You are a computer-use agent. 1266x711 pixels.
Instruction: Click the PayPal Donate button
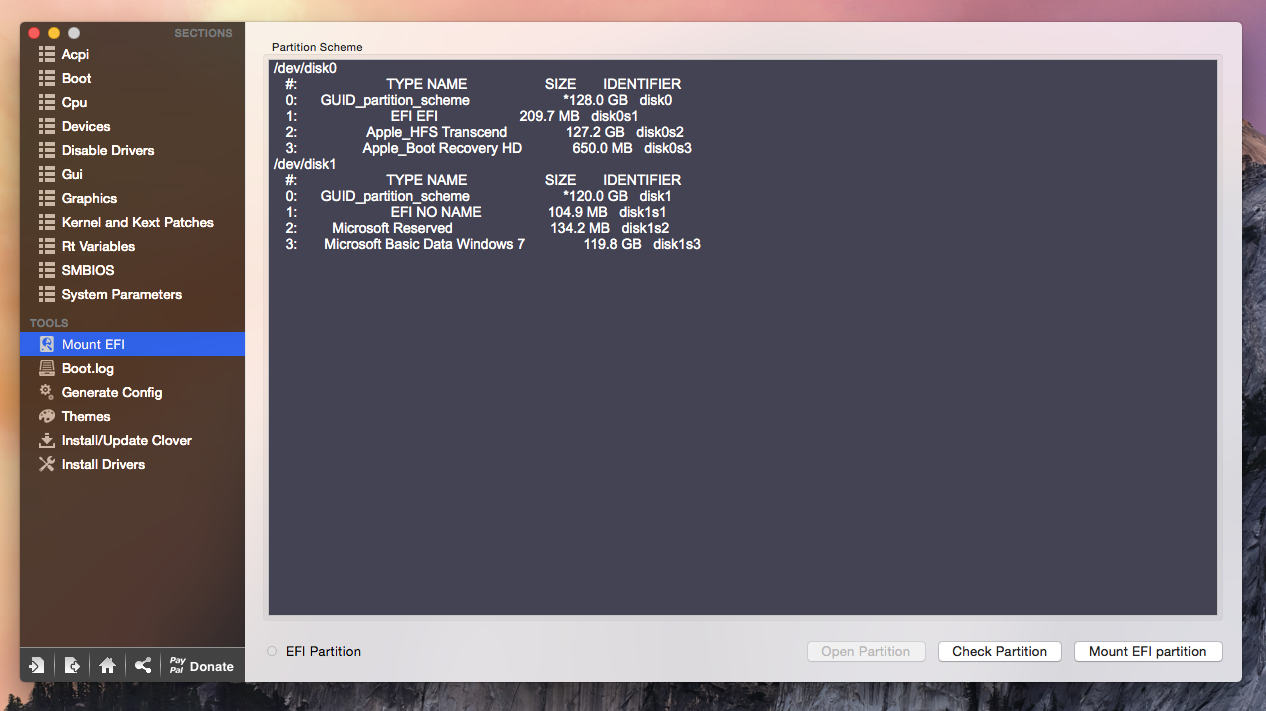202,665
